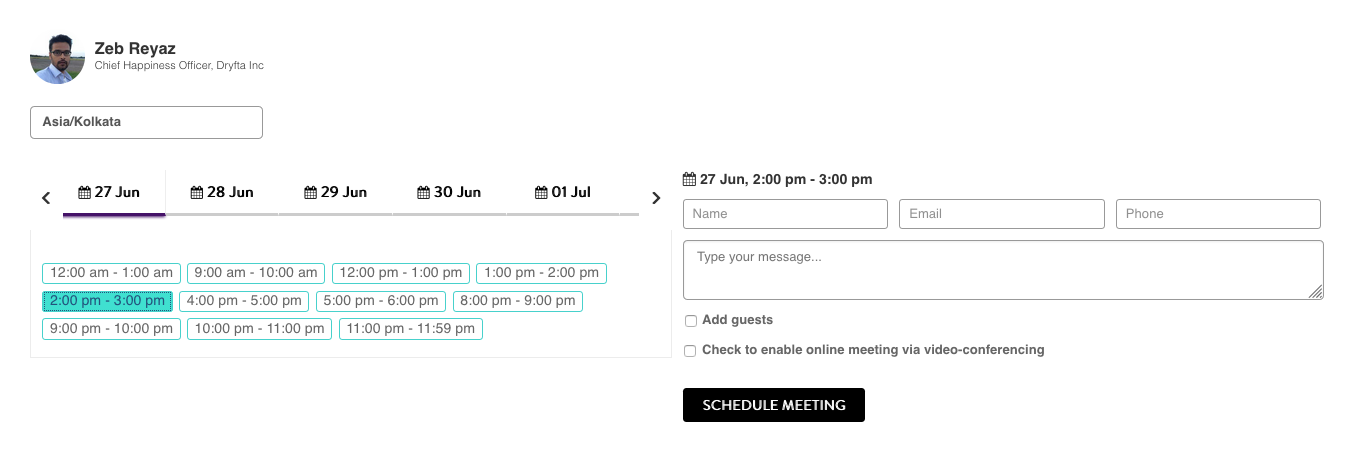
Task: Click the calendar icon beside 27 Jun tab
Action: tap(84, 192)
